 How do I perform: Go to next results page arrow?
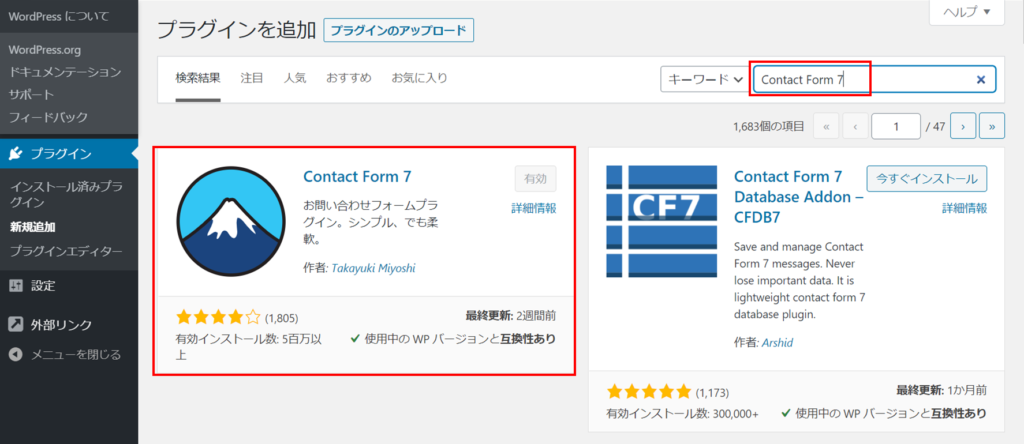[x=963, y=127]
